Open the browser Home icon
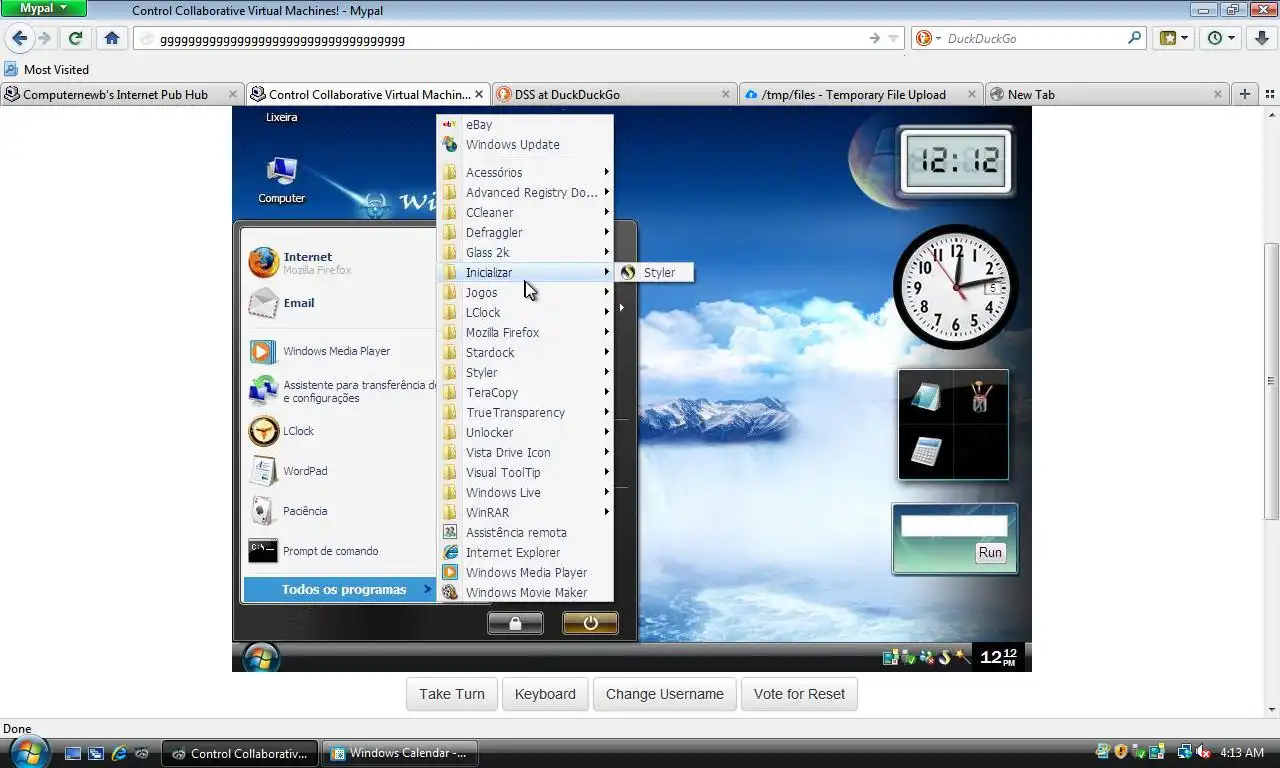The height and width of the screenshot is (768, 1280). coord(112,38)
